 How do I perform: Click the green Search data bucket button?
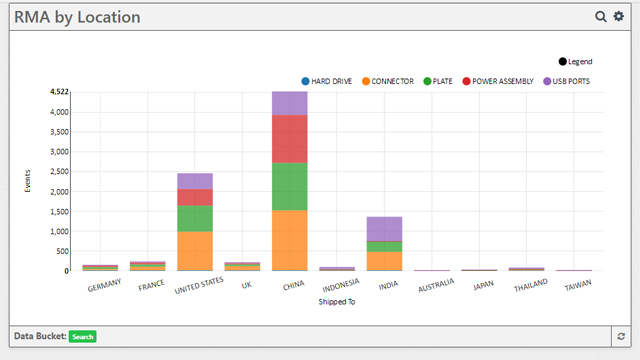pos(82,337)
